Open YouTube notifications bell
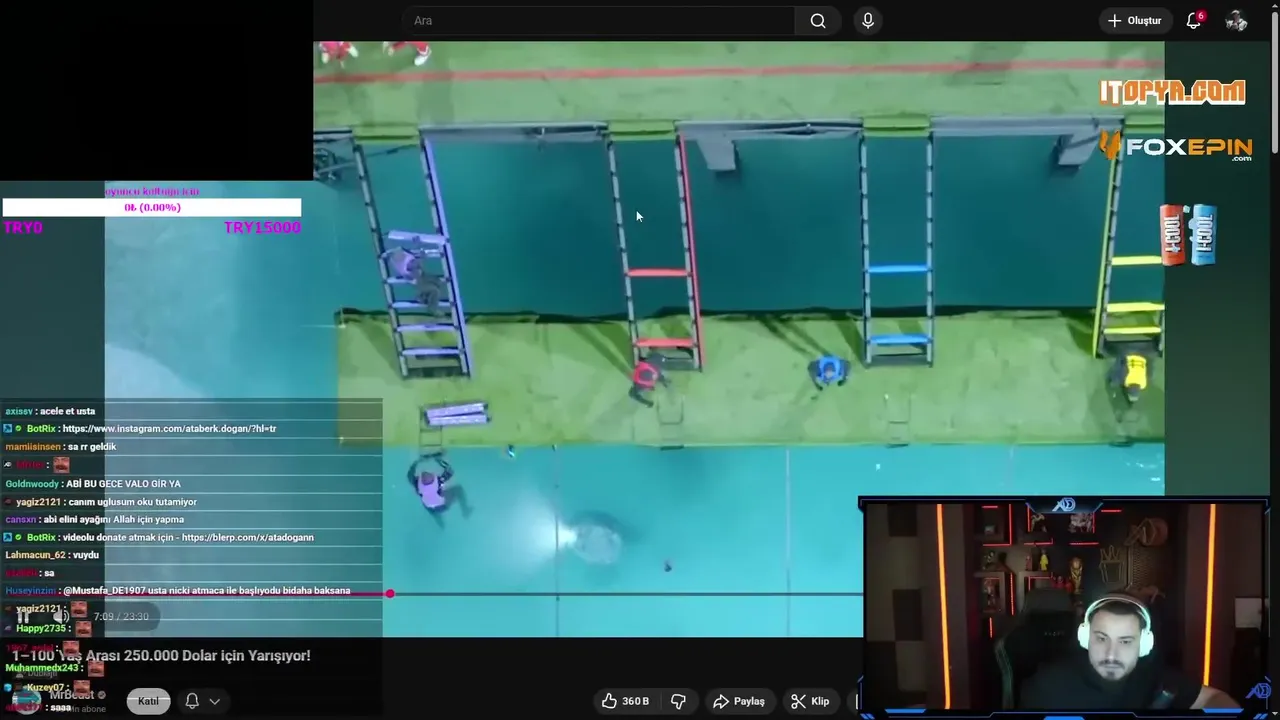 click(x=1193, y=21)
